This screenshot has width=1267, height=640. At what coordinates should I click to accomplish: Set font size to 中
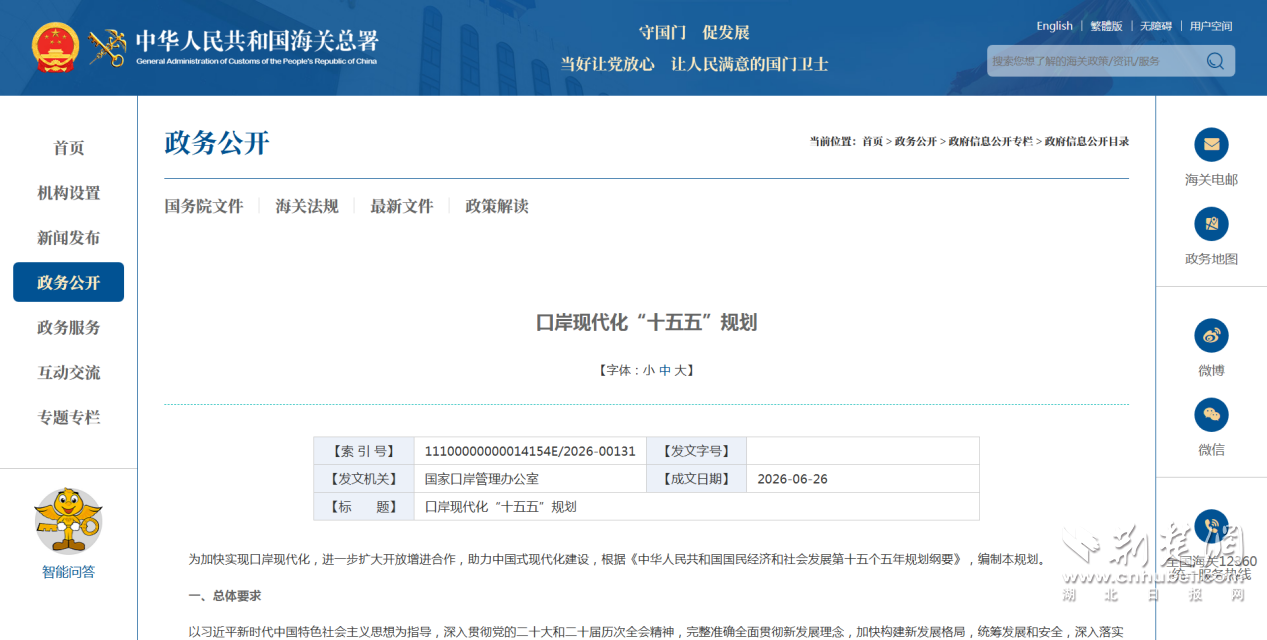pyautogui.click(x=665, y=370)
